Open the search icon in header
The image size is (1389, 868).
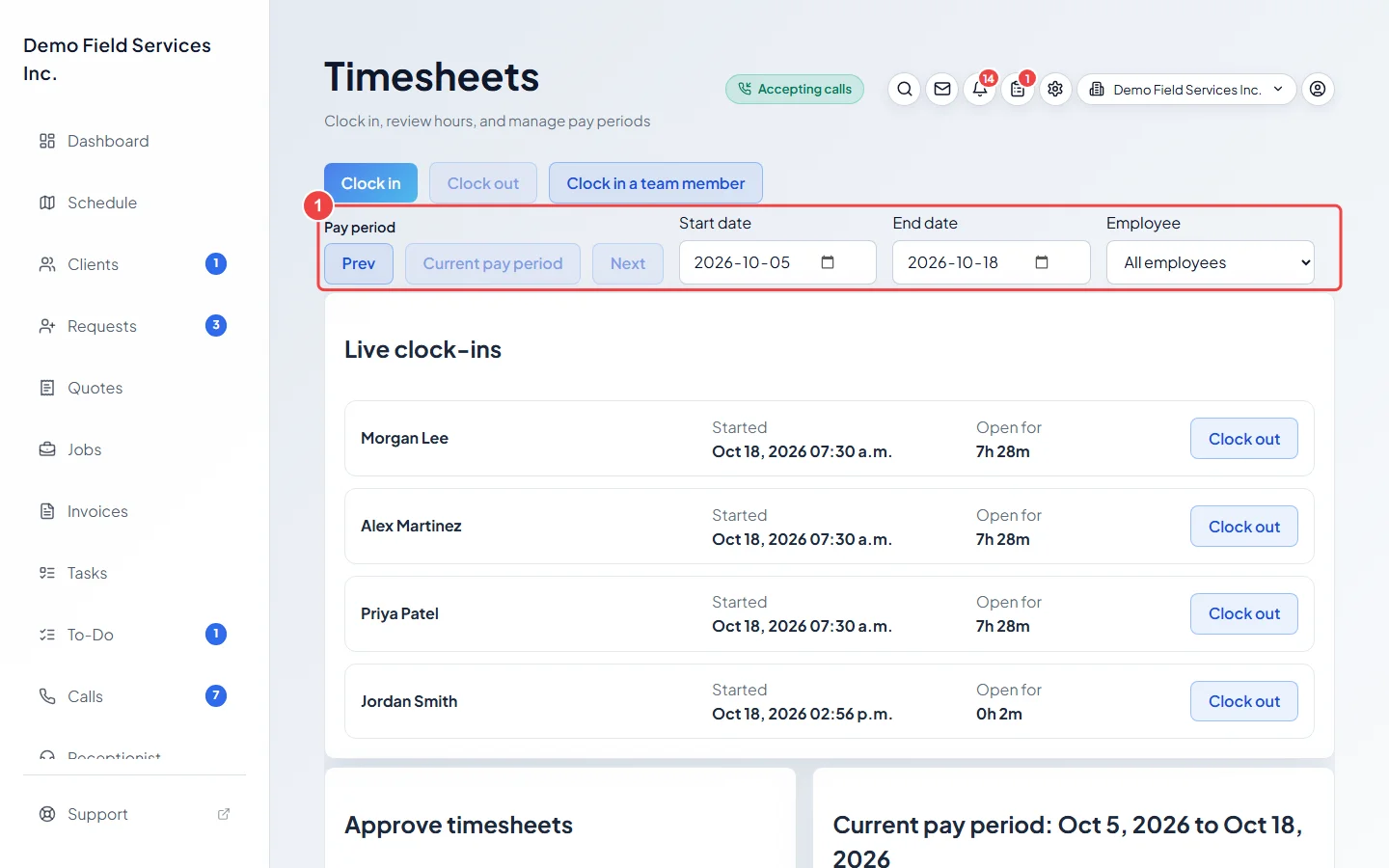click(904, 89)
